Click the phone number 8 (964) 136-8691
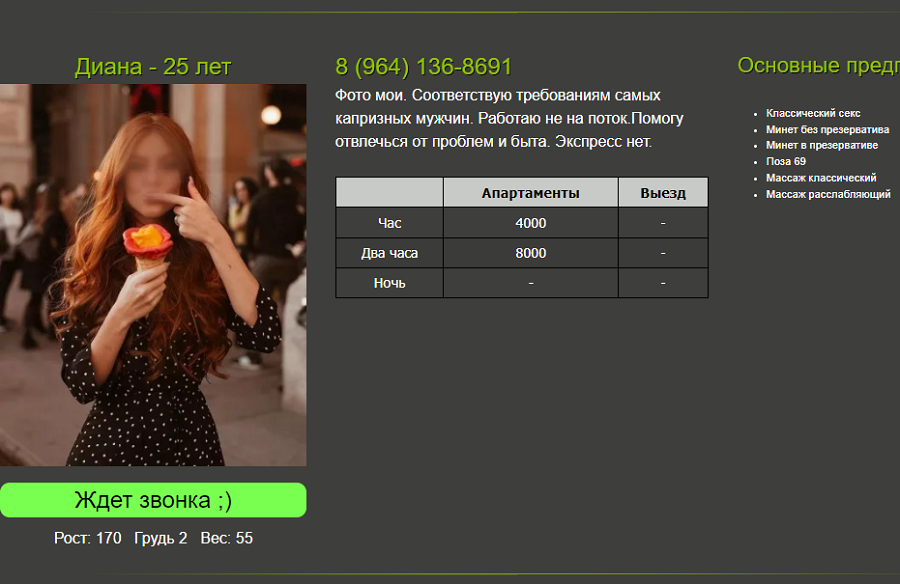 click(x=423, y=67)
